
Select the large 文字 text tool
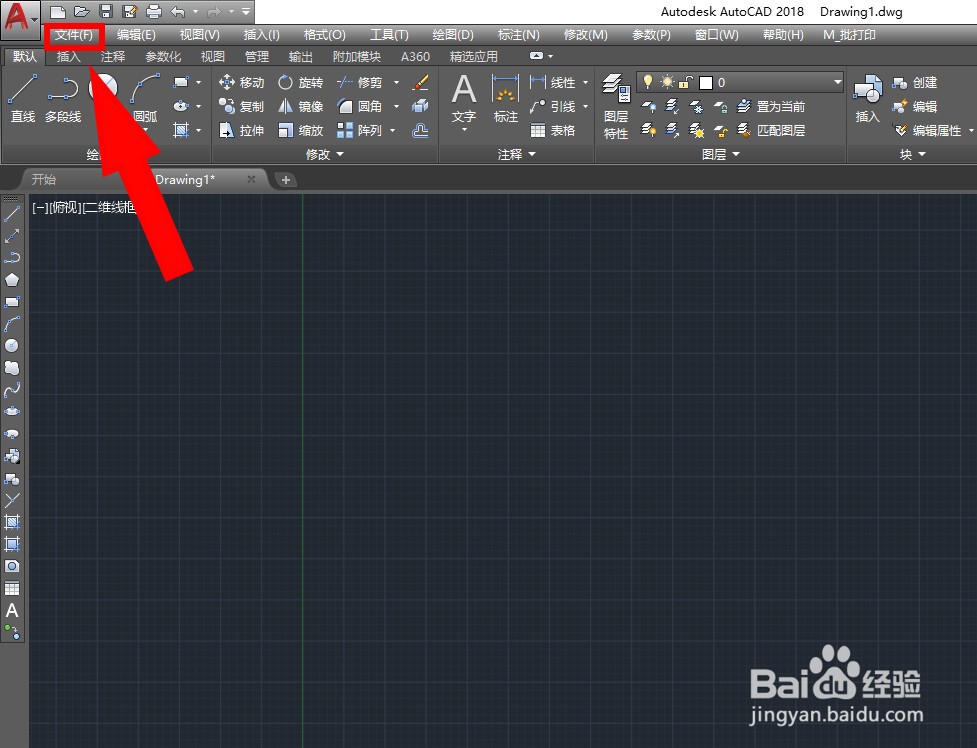464,100
